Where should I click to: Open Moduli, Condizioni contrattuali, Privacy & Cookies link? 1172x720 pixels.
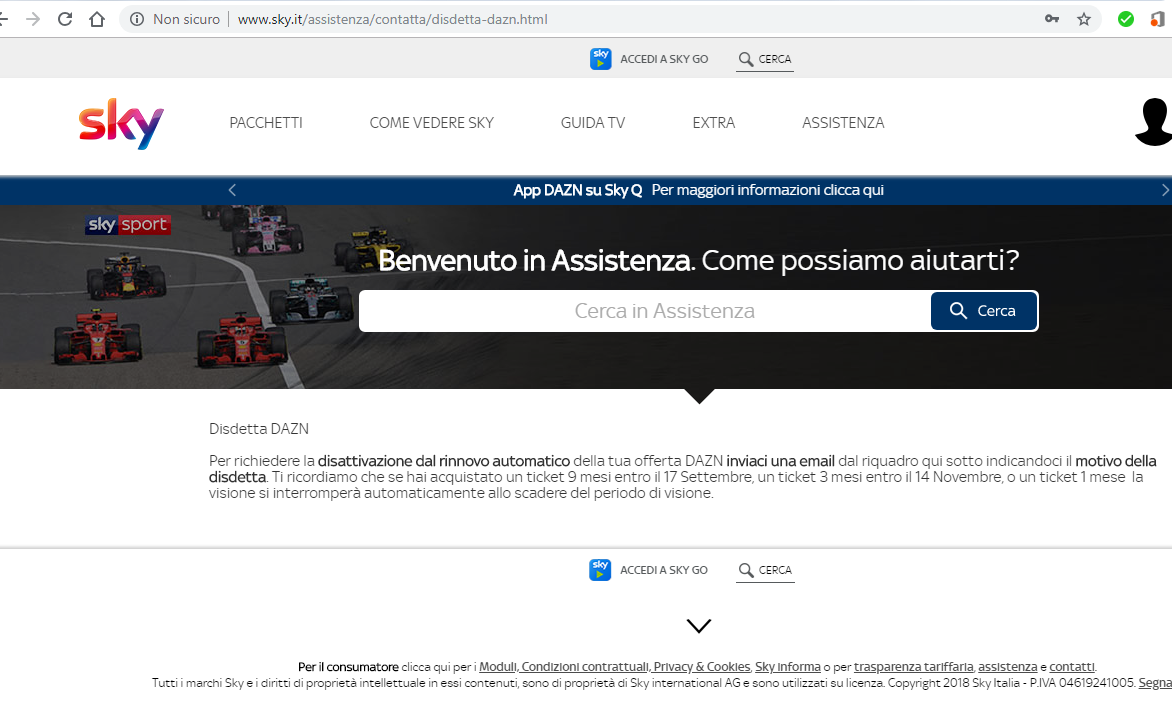tap(614, 666)
